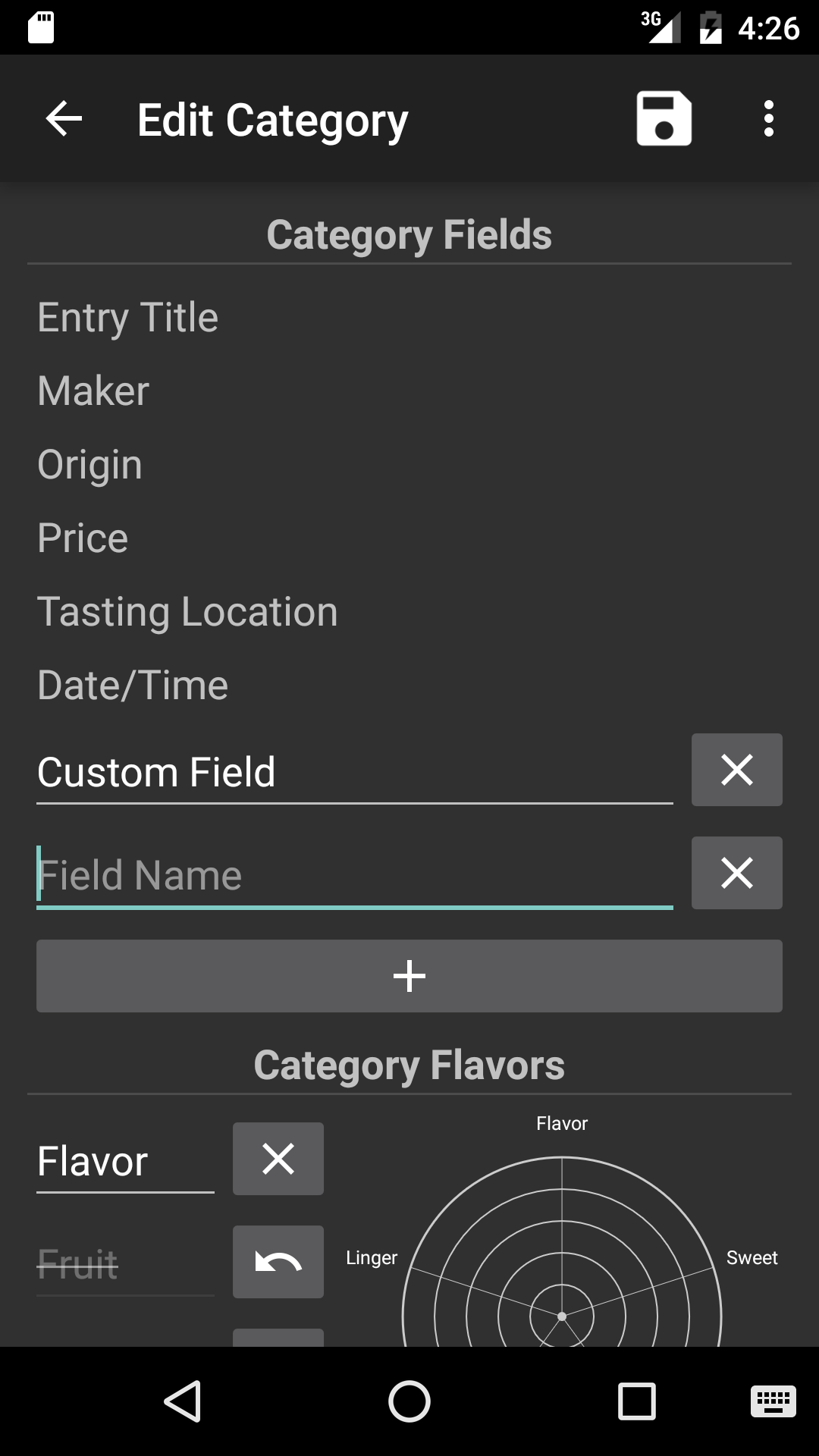Tap the Date/Time field

click(x=133, y=686)
